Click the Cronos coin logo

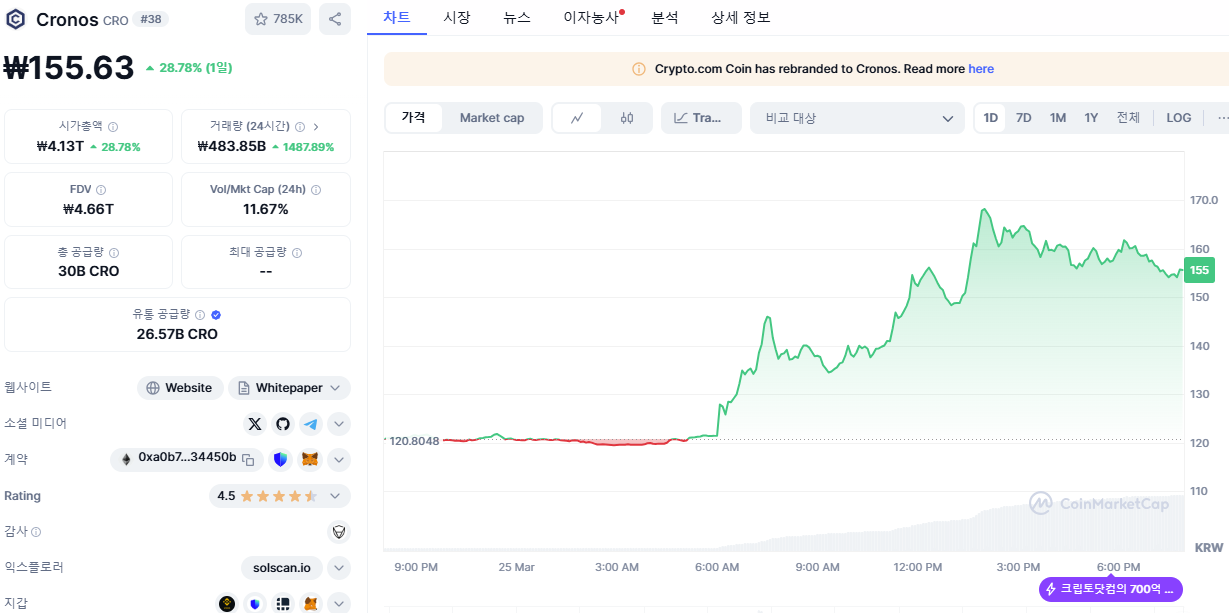click(16, 19)
